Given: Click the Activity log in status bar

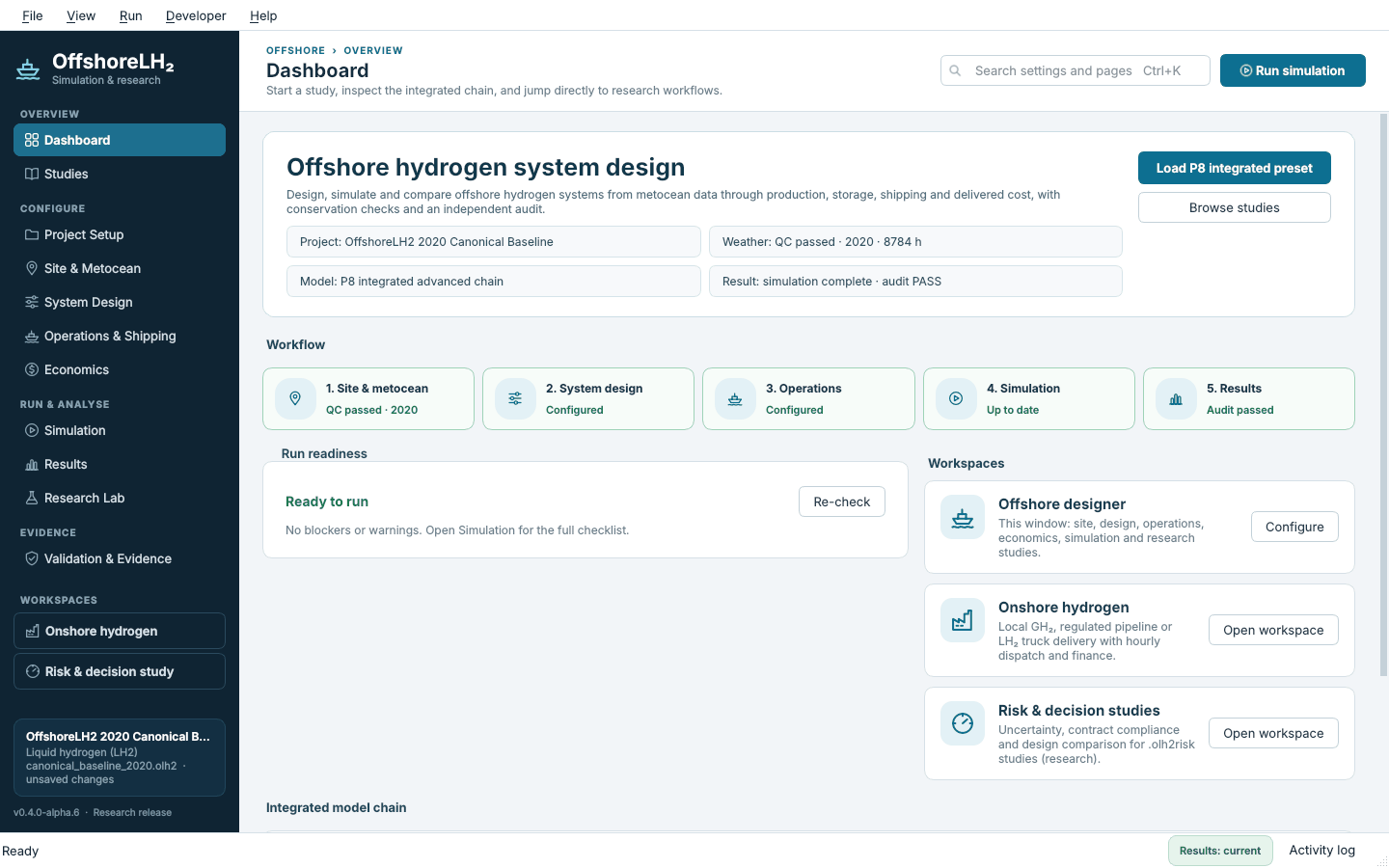Looking at the screenshot, I should click(1321, 850).
